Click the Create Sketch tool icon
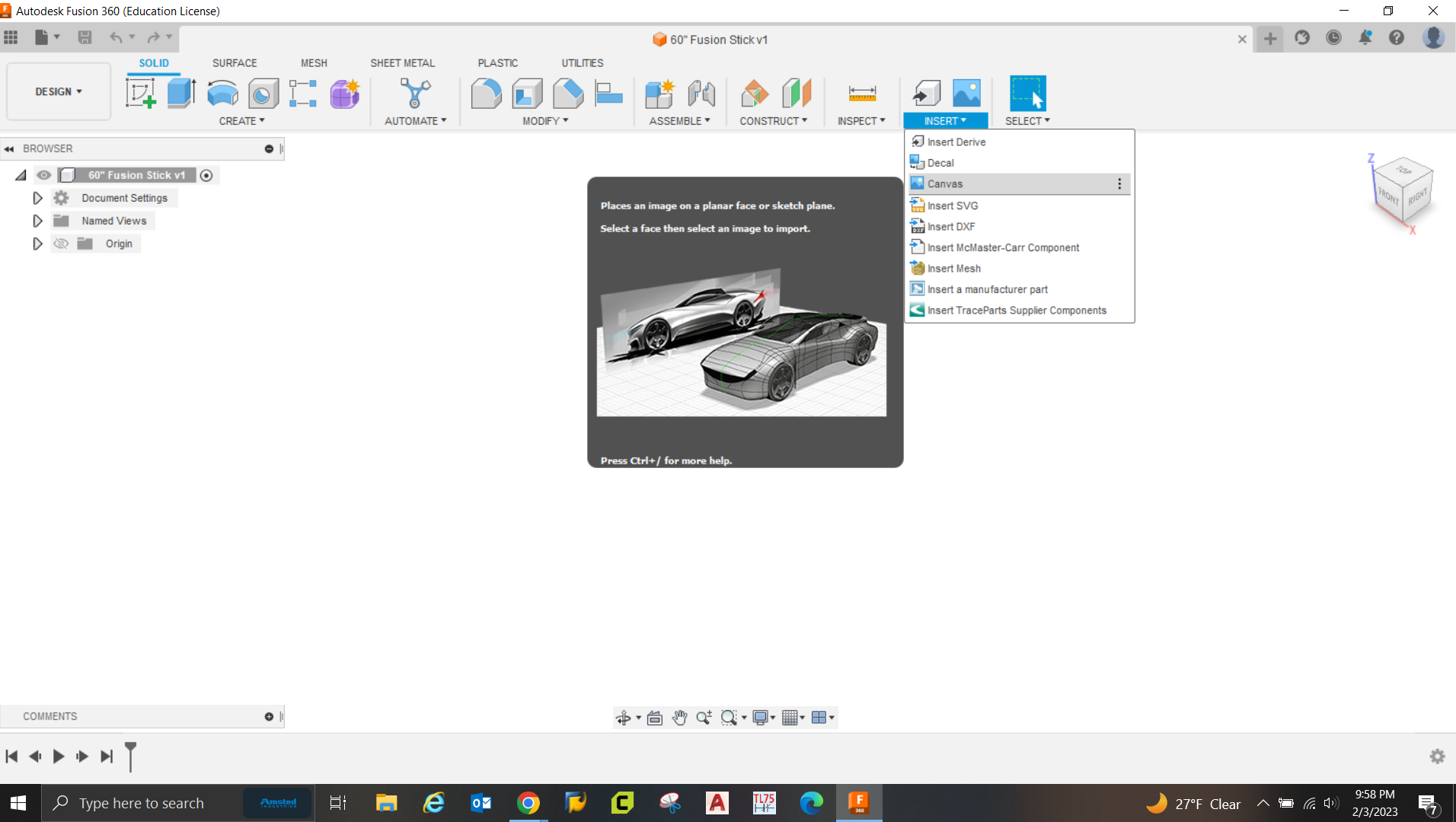 pos(141,94)
